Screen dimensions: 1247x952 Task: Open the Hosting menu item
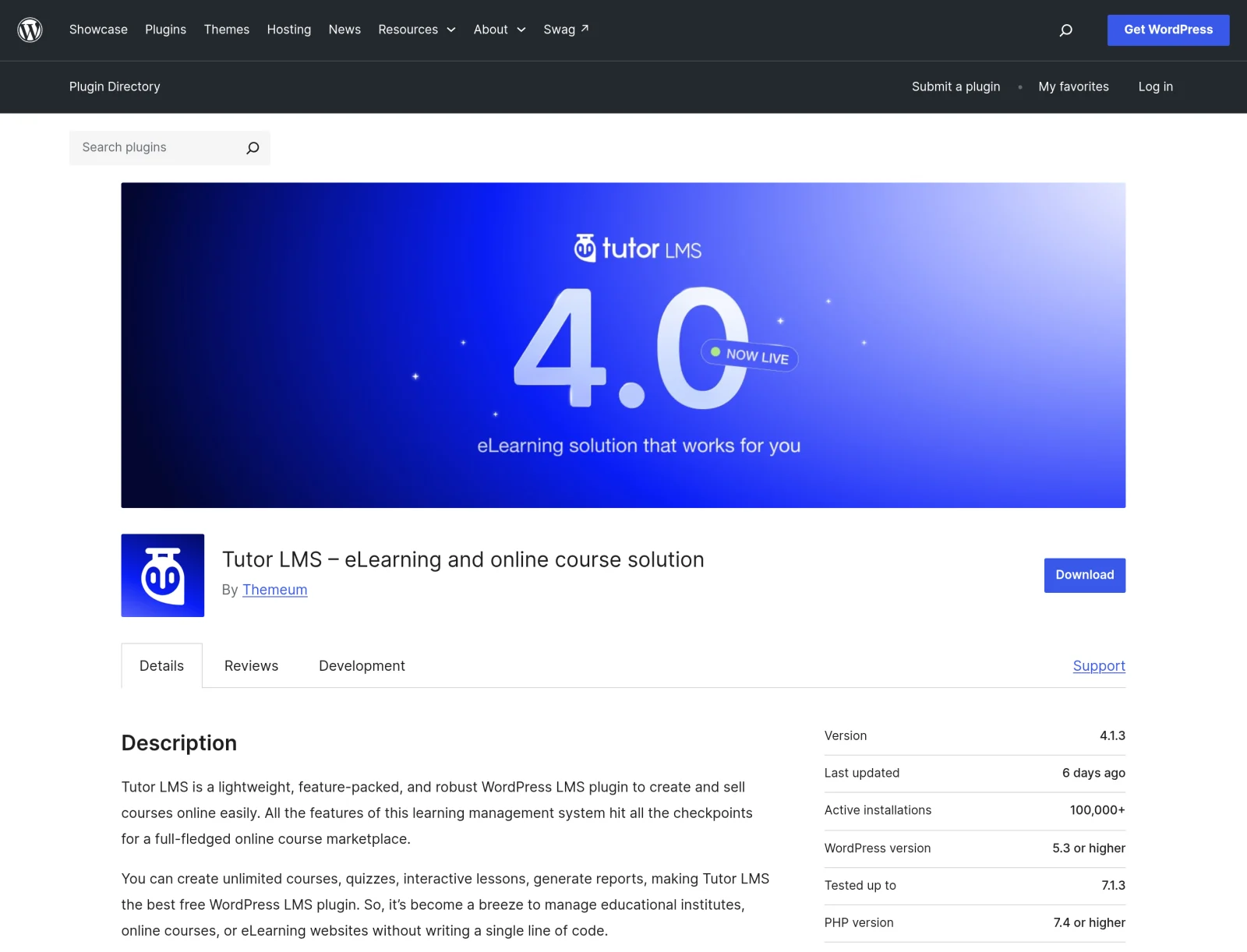click(289, 30)
